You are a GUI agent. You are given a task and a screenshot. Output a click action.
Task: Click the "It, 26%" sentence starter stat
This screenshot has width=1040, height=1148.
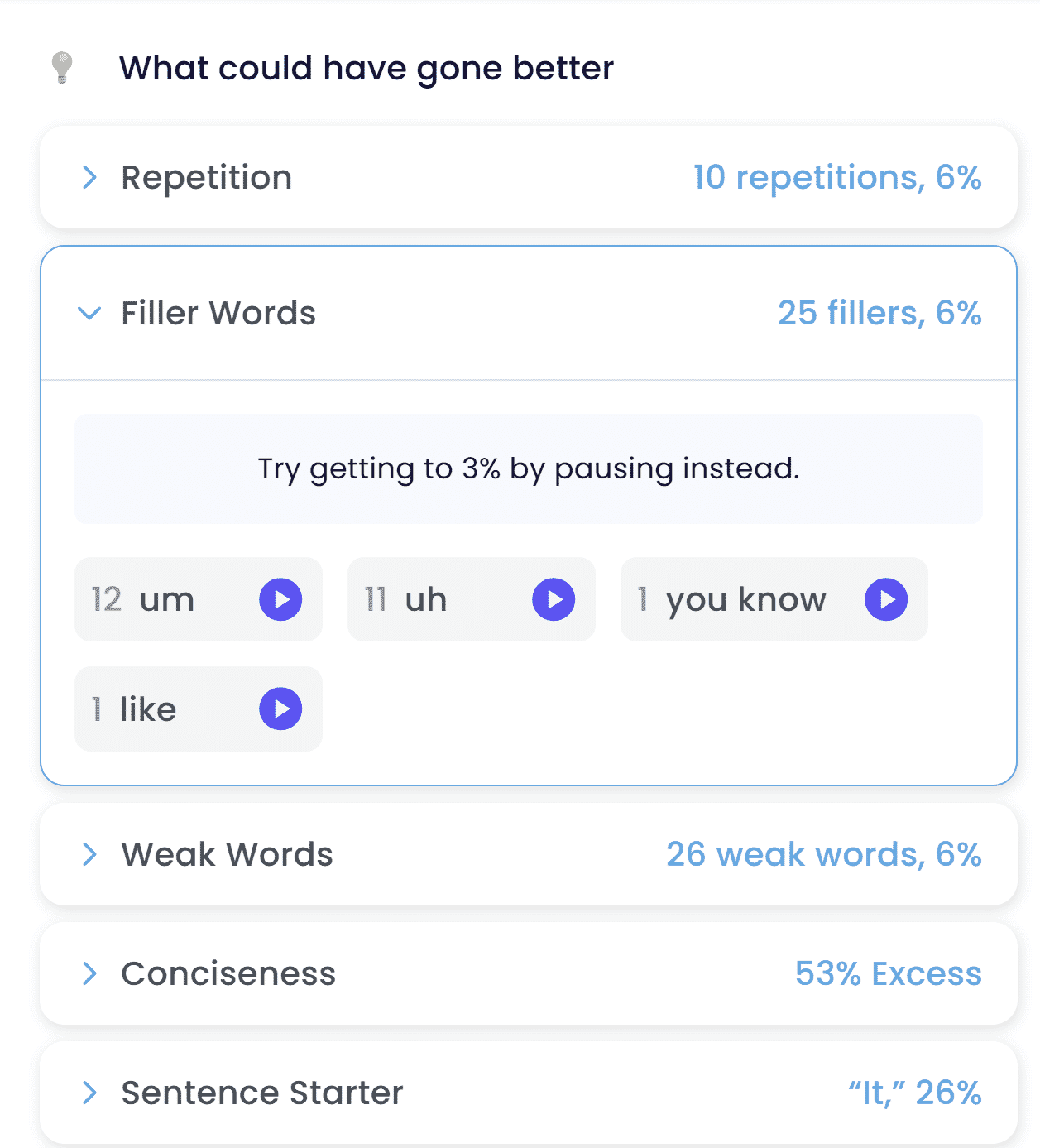tap(913, 1093)
